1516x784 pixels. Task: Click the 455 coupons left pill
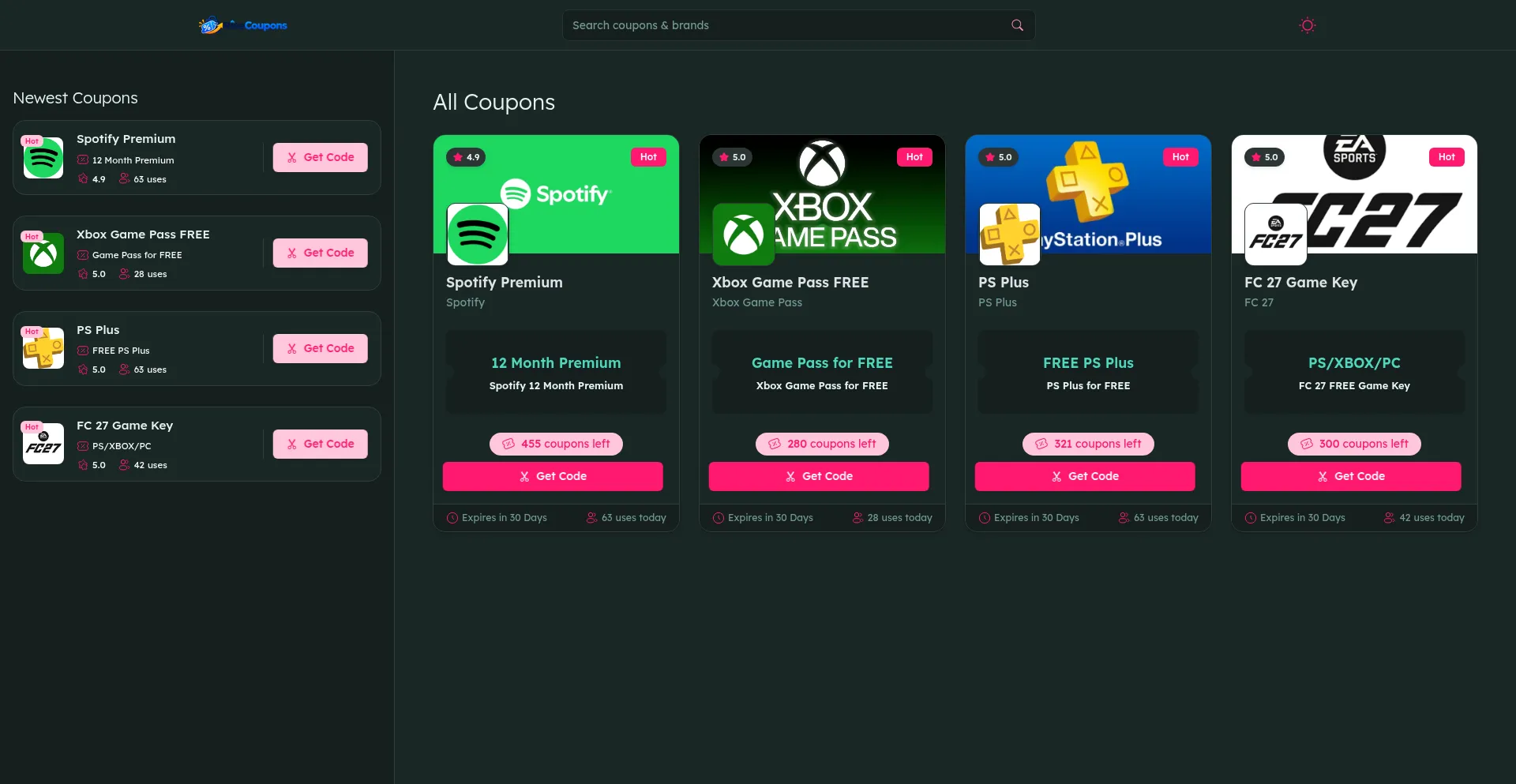point(556,444)
